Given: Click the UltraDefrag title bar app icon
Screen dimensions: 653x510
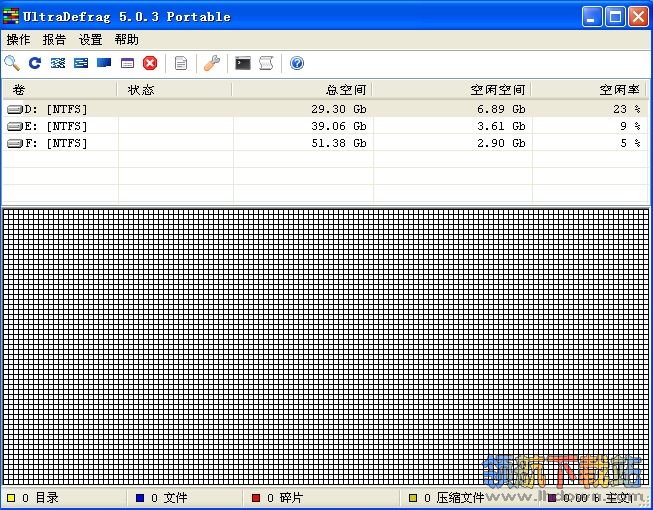Looking at the screenshot, I should 11,16.
